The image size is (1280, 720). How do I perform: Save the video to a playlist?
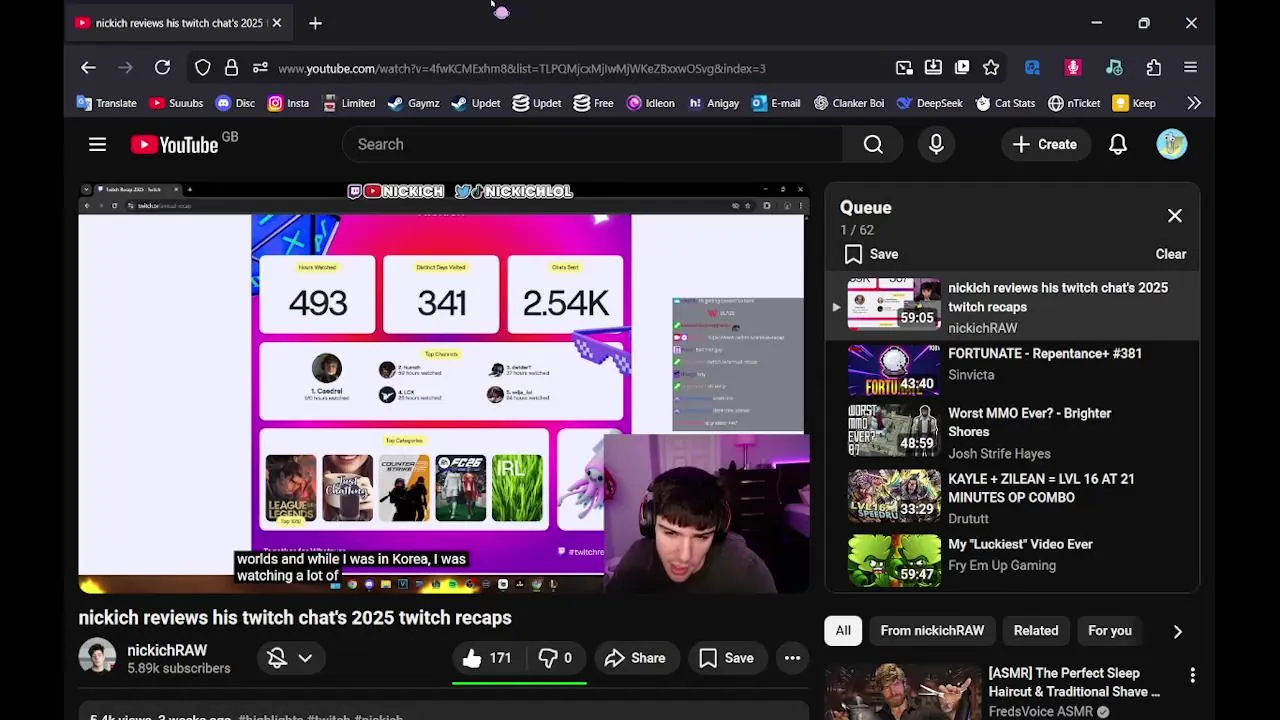coord(726,658)
